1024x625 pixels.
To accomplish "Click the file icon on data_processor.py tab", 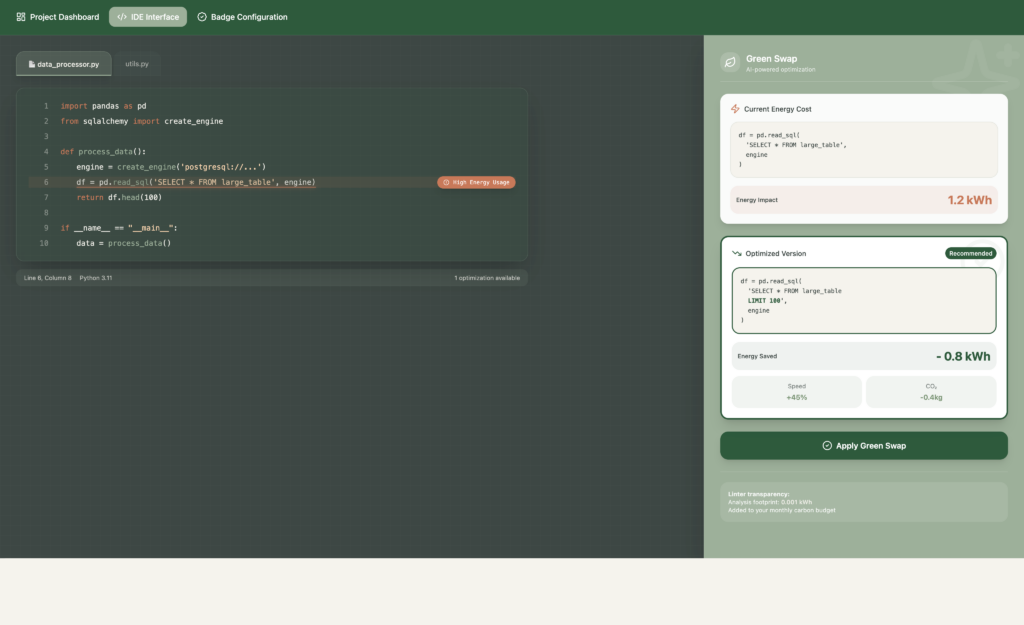I will pyautogui.click(x=31, y=64).
